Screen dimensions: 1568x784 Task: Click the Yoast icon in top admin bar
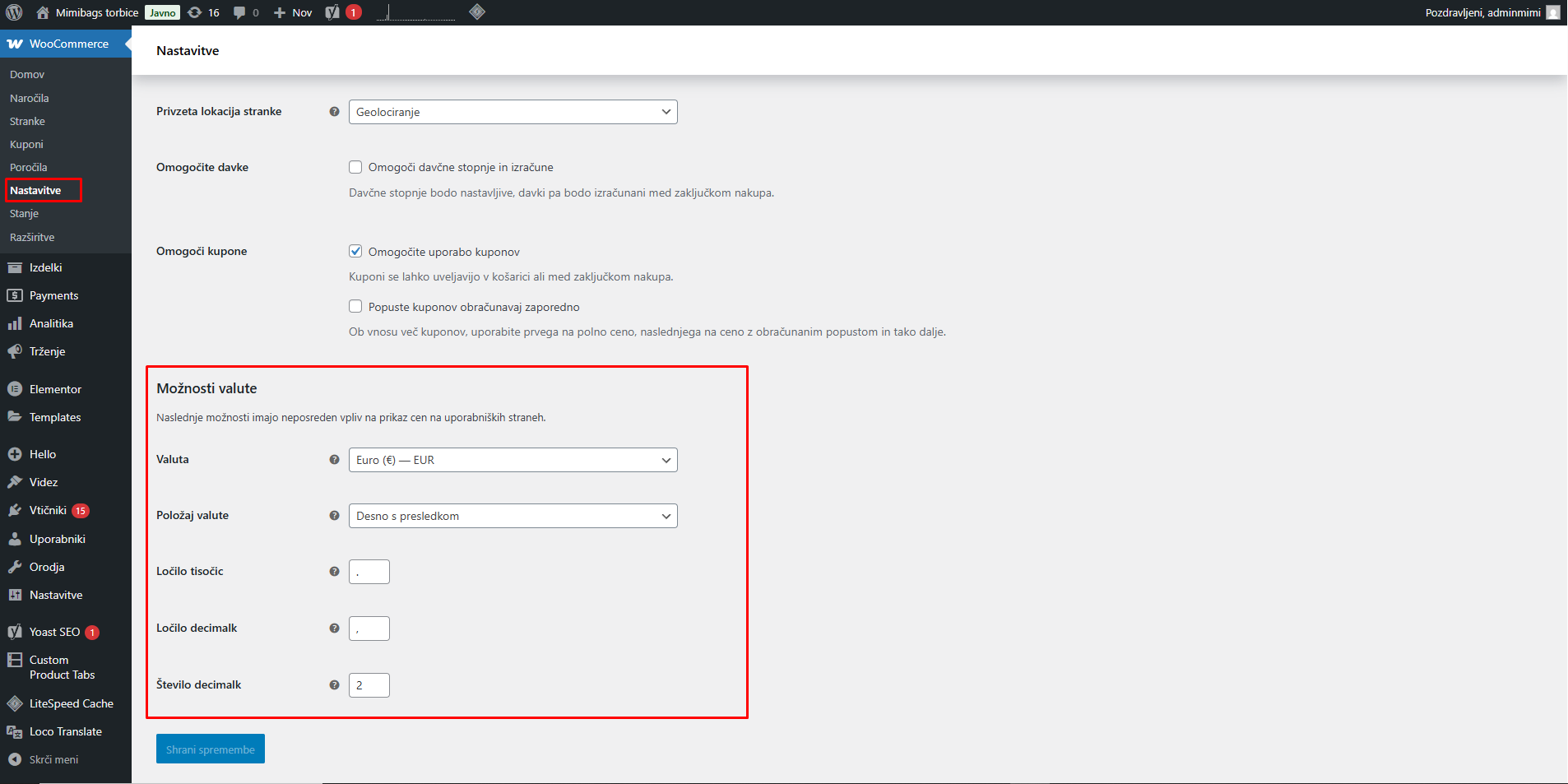pyautogui.click(x=332, y=12)
